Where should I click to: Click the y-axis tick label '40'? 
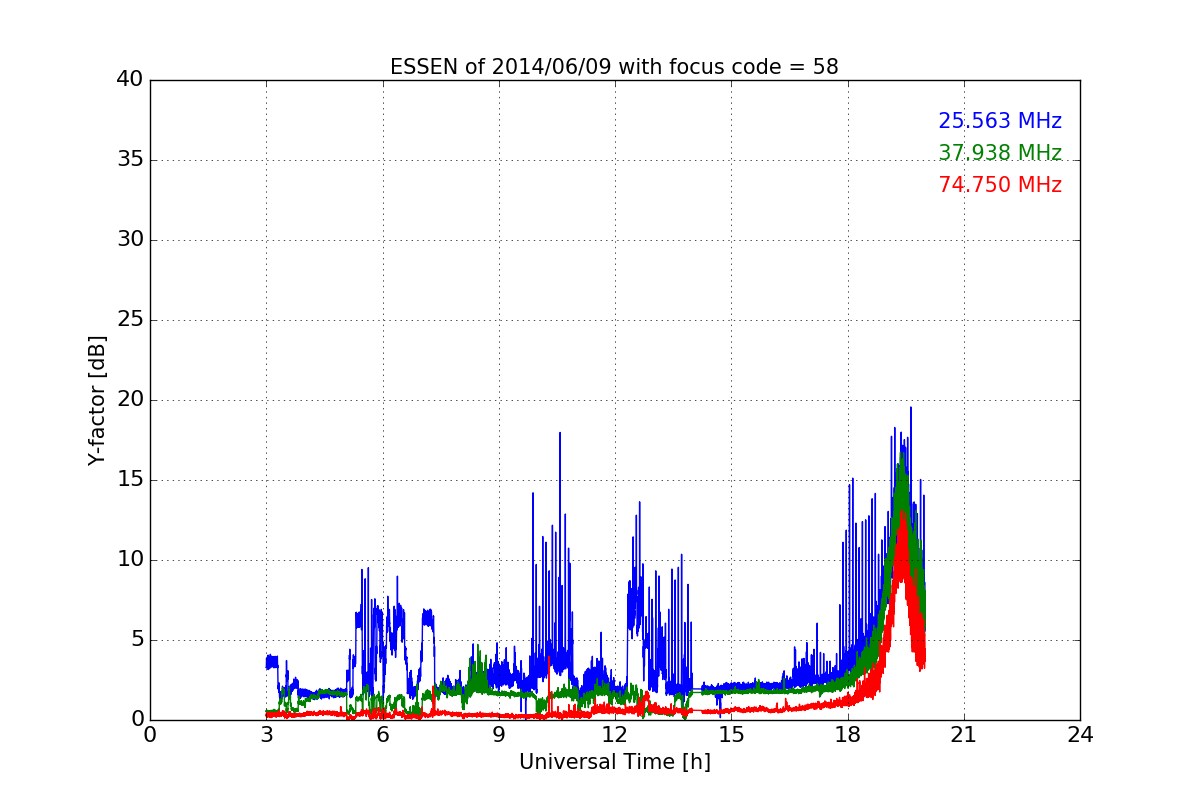(130, 80)
